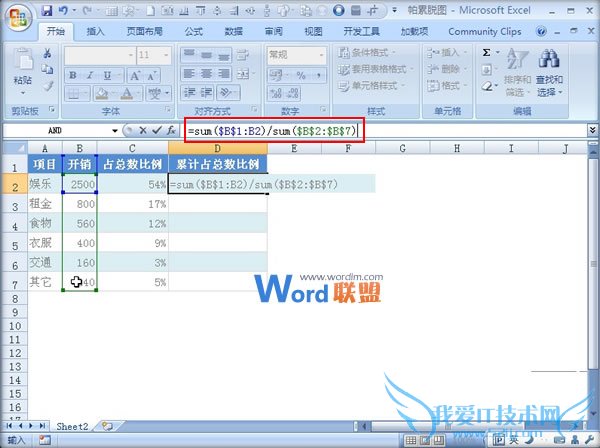Viewport: 600px width, 448px height.
Task: Cancel formula entry with the X icon
Action: [142, 131]
